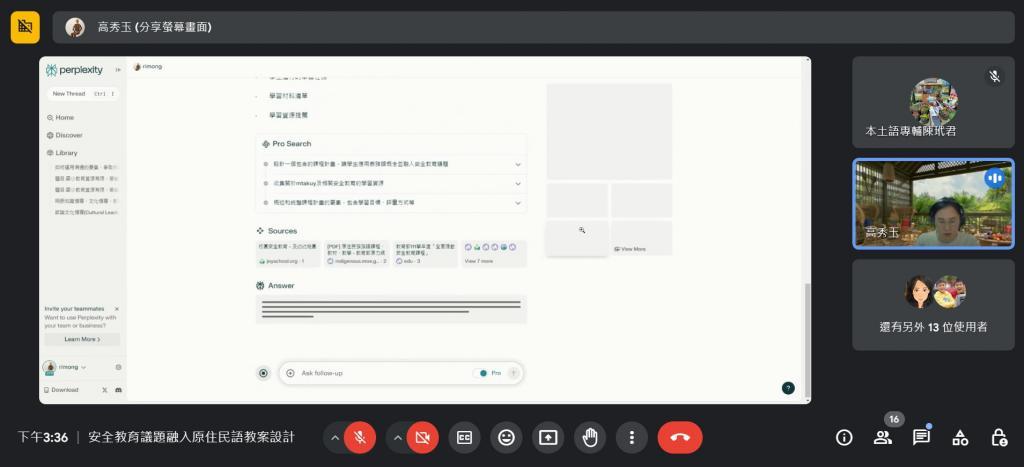The height and width of the screenshot is (467, 1024).
Task: Open the in-call chat messages
Action: pyautogui.click(x=921, y=437)
